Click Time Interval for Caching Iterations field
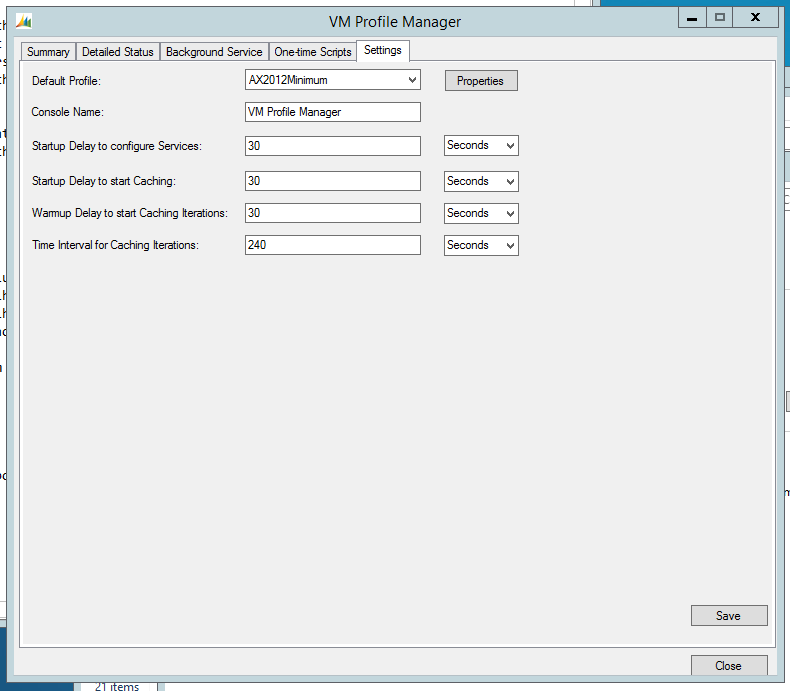790x691 pixels. coord(333,245)
